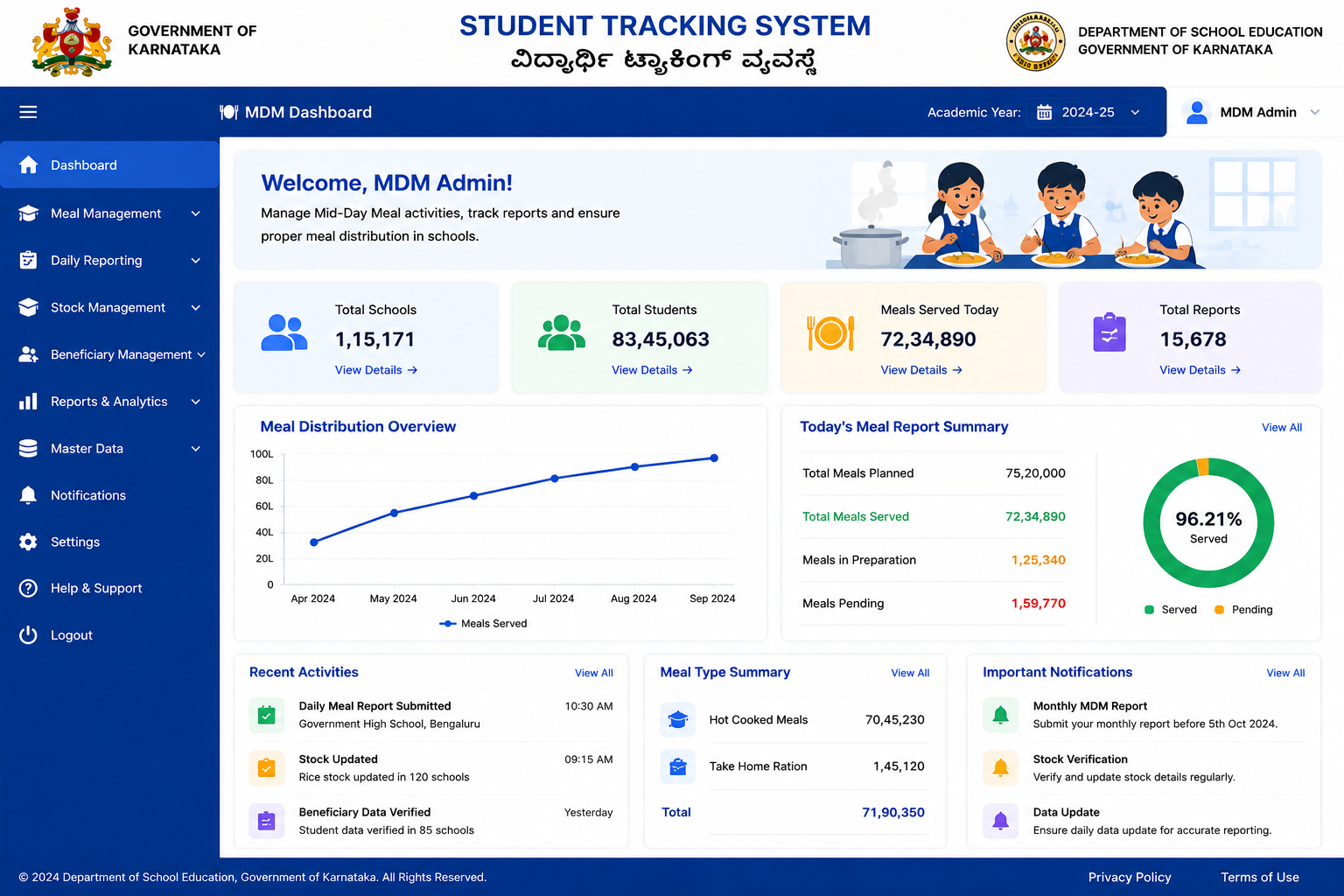The height and width of the screenshot is (896, 1344).
Task: Select Dashboard in the sidebar
Action: click(x=109, y=164)
